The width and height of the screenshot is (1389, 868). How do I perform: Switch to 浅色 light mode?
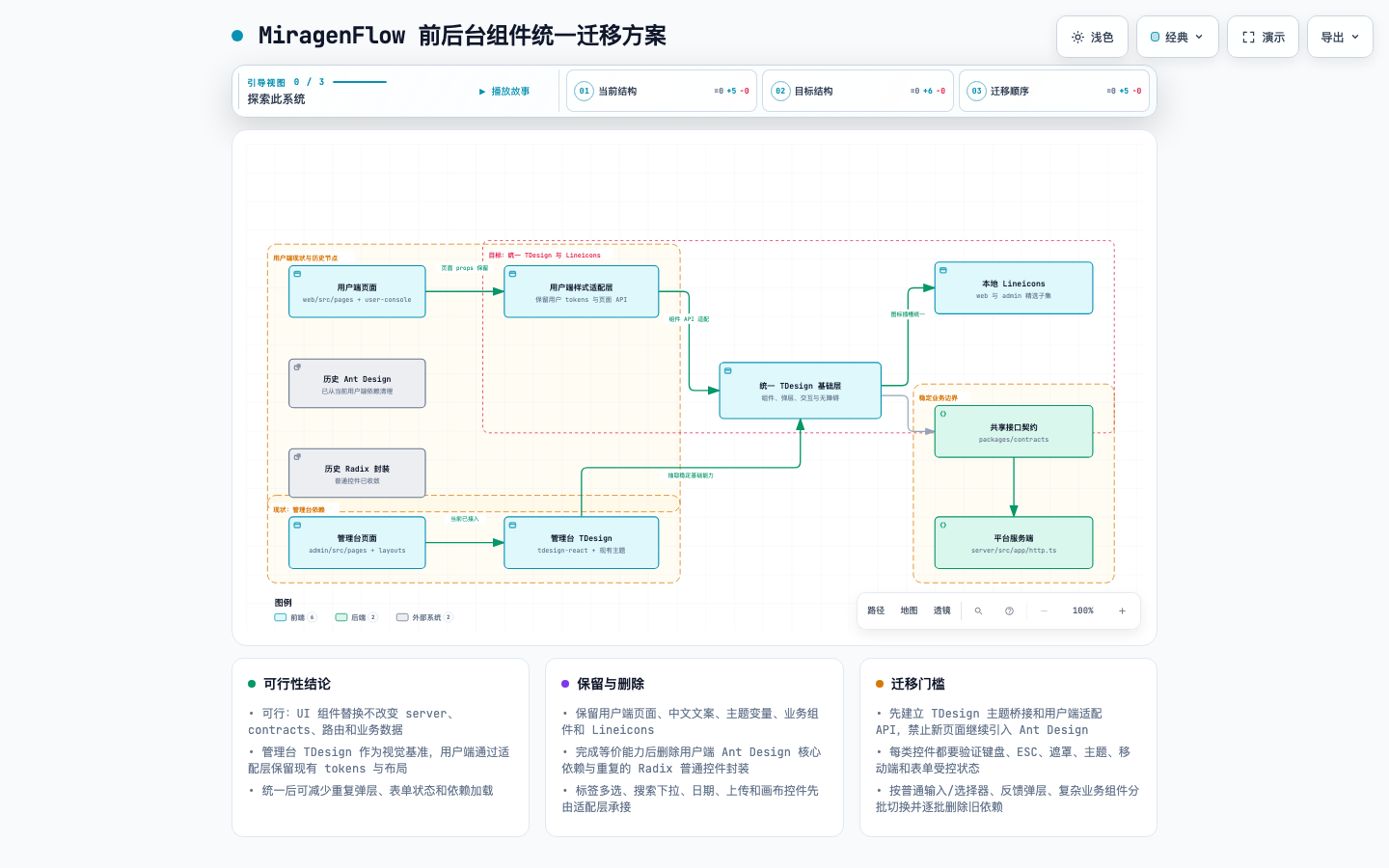pos(1092,37)
